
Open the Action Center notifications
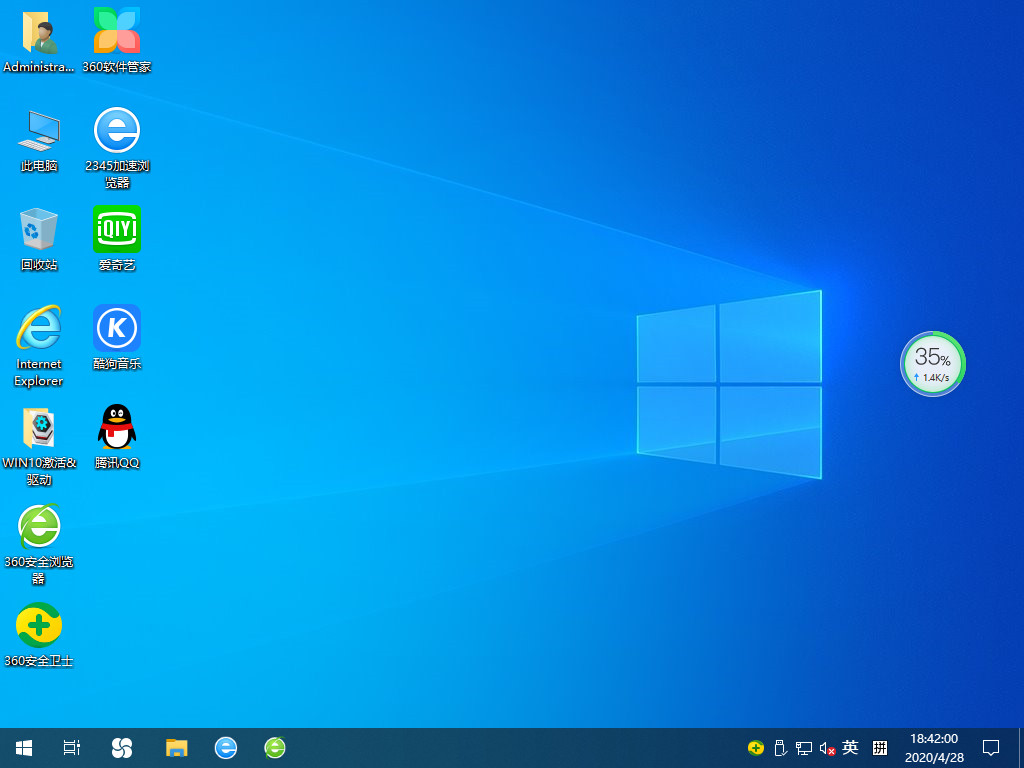991,747
